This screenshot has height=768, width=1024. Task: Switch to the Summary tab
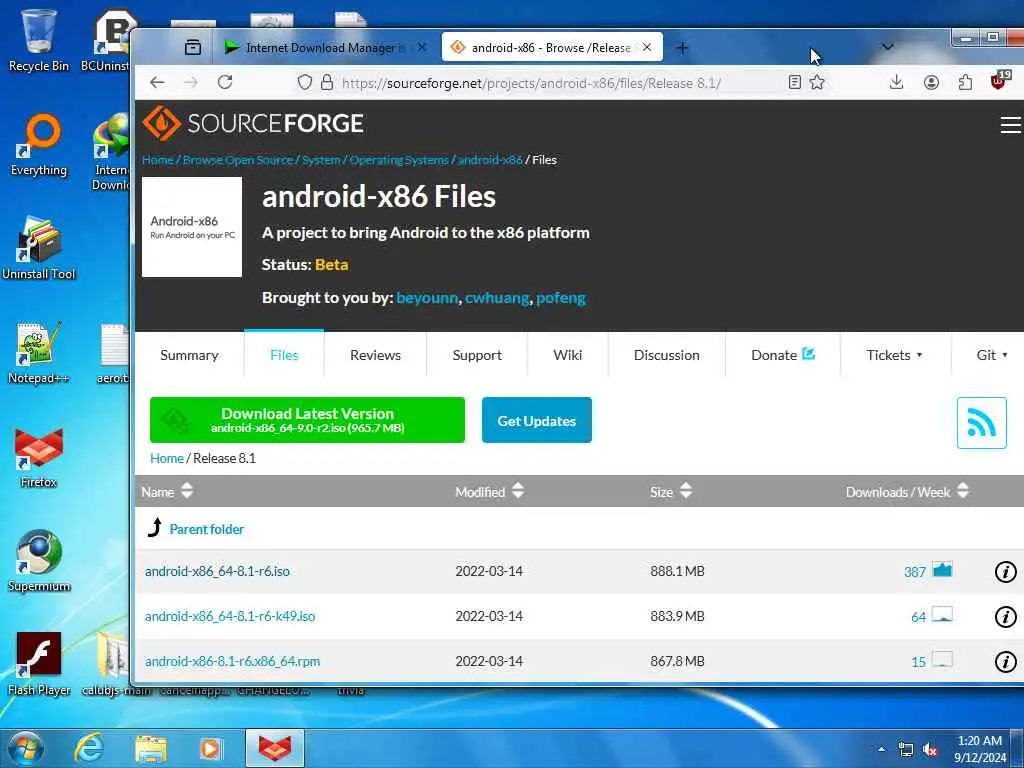(x=189, y=355)
